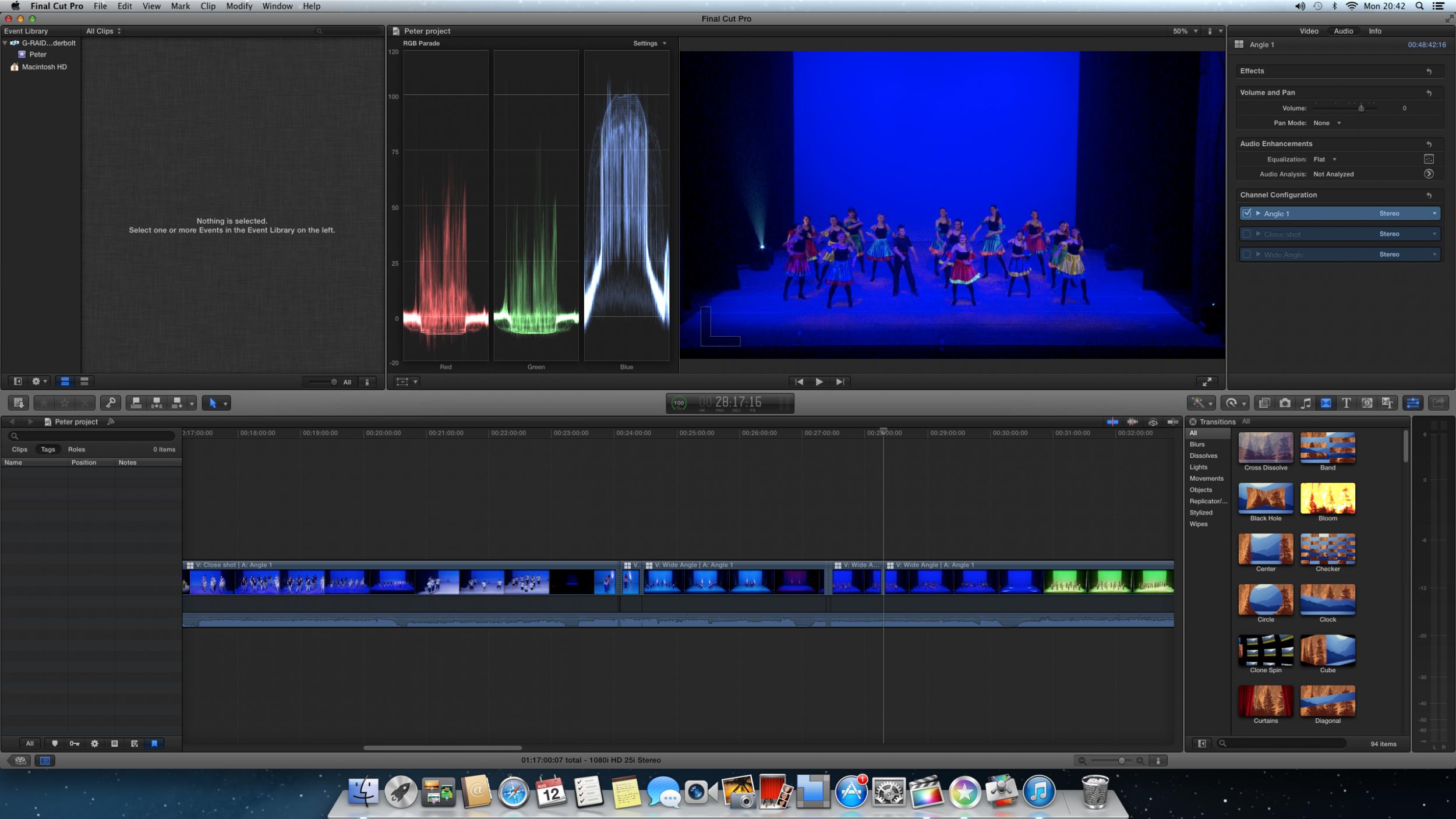The image size is (1456, 819).
Task: Play the viewer with the play button
Action: click(x=819, y=382)
